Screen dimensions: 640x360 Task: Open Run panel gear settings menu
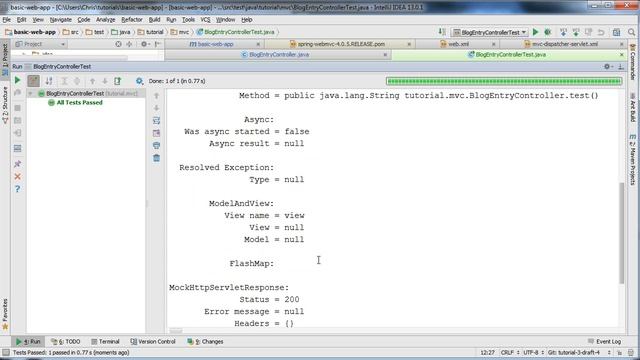coord(608,67)
